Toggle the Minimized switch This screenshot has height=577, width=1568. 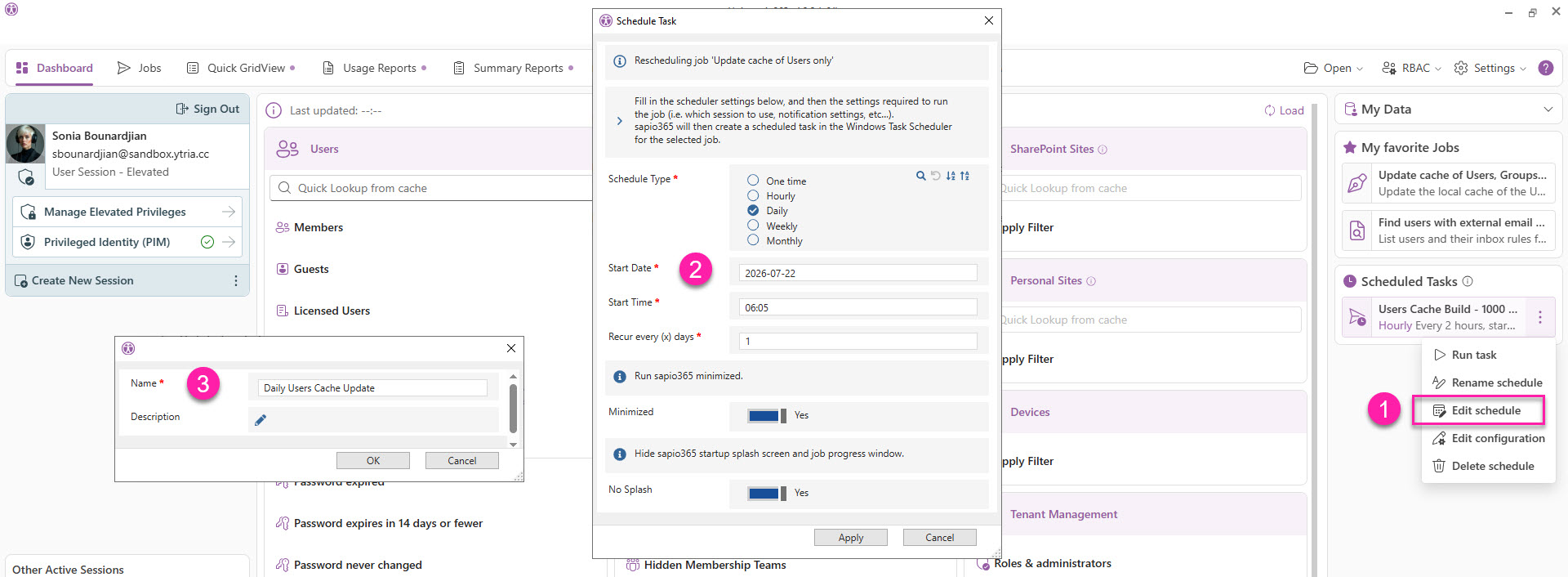(x=767, y=415)
